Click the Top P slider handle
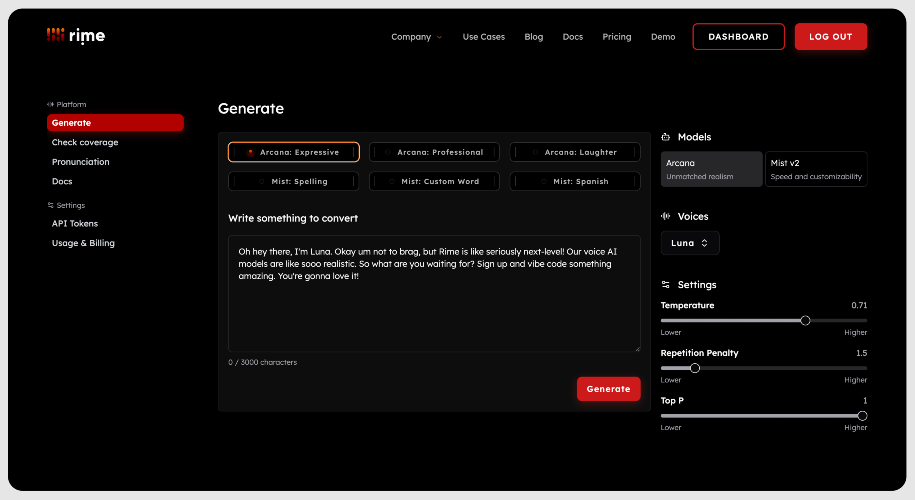The width and height of the screenshot is (915, 500). [862, 416]
